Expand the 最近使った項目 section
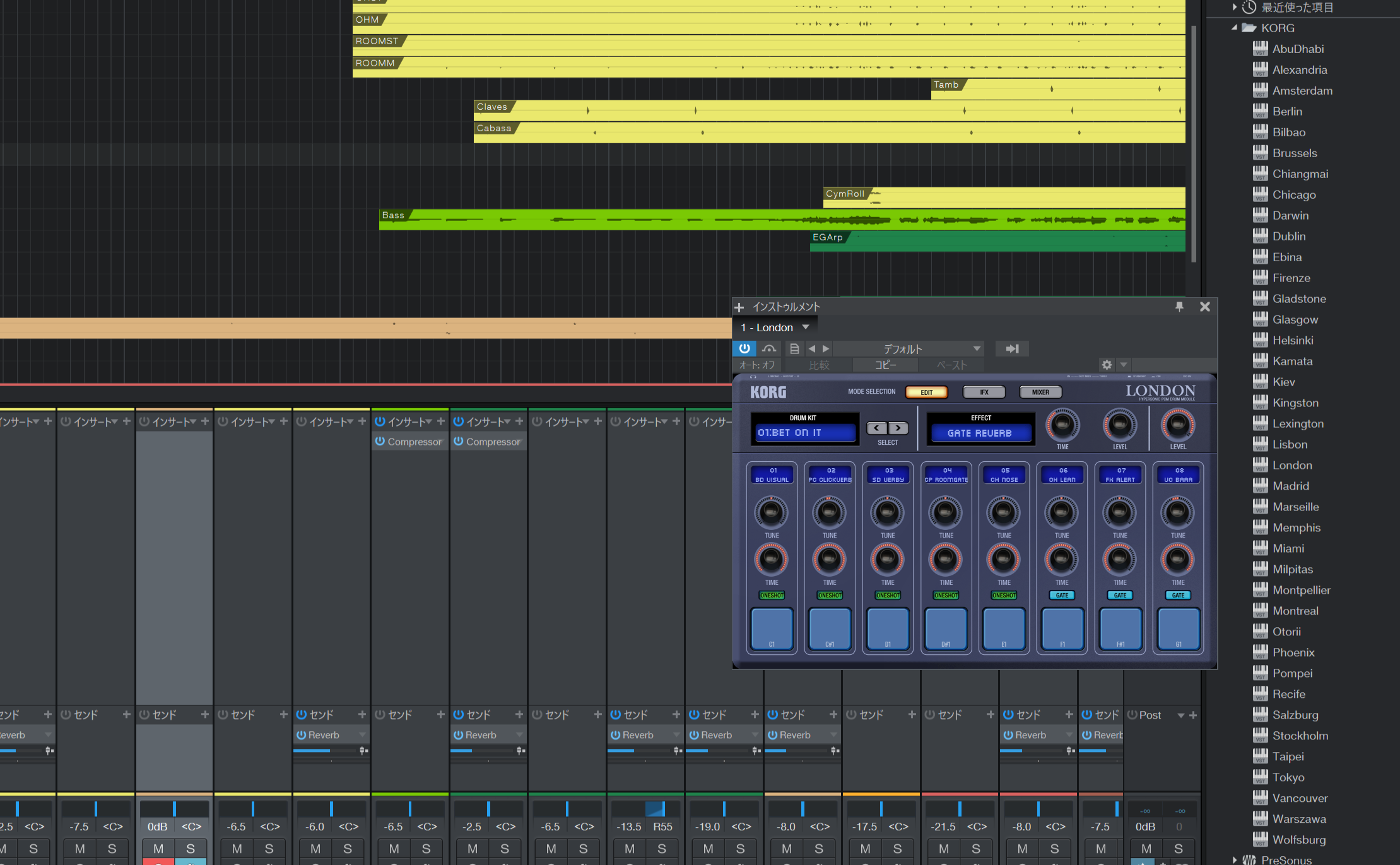1400x865 pixels. click(1235, 7)
